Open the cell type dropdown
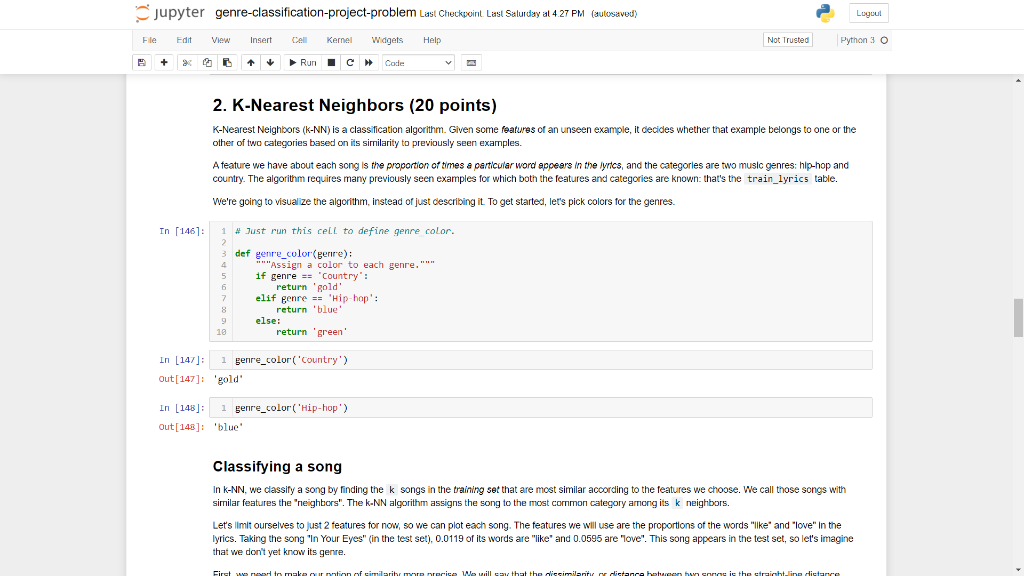Image resolution: width=1024 pixels, height=576 pixels. tap(416, 62)
